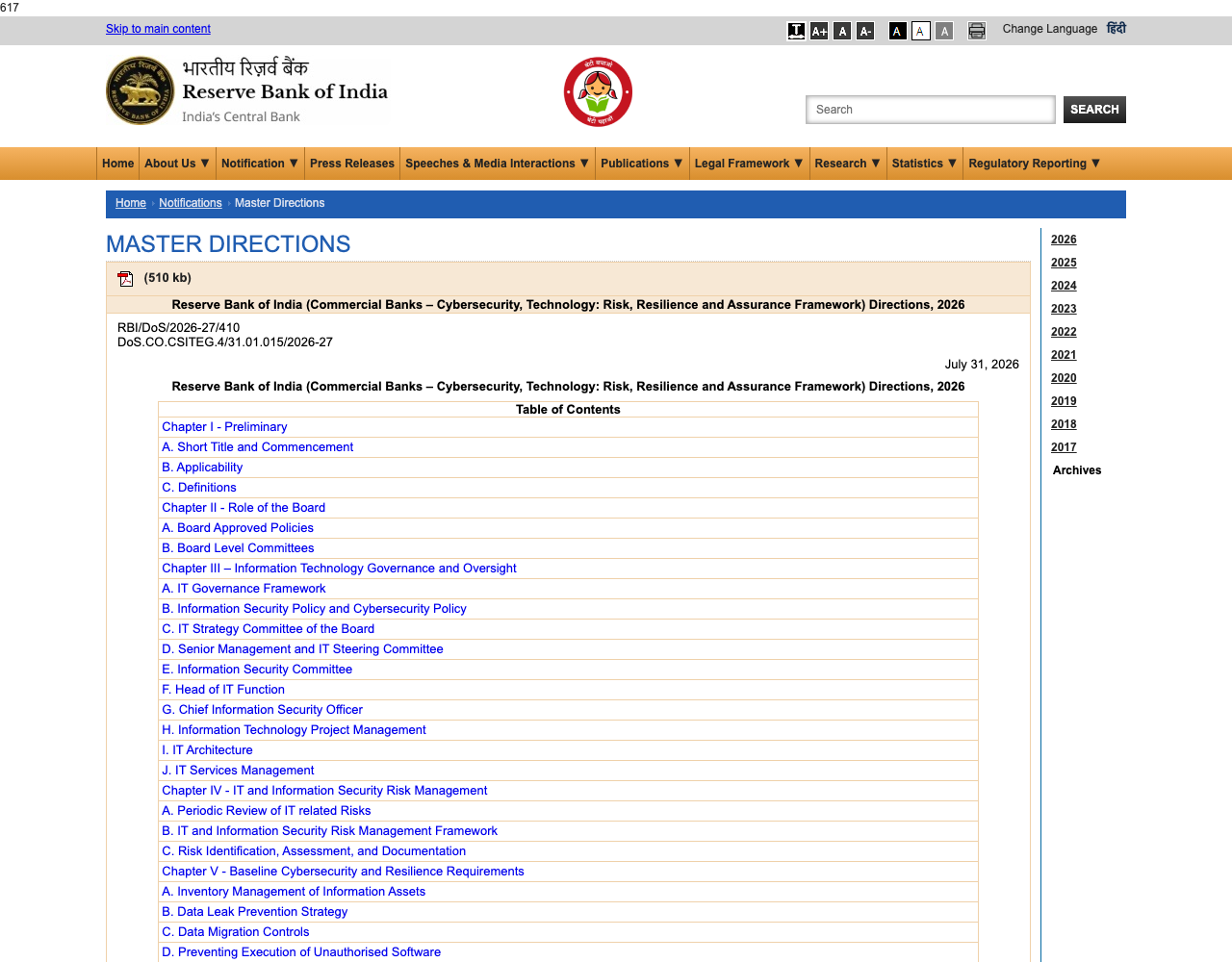
Task: Jump to C. Definitions section
Action: tap(199, 488)
